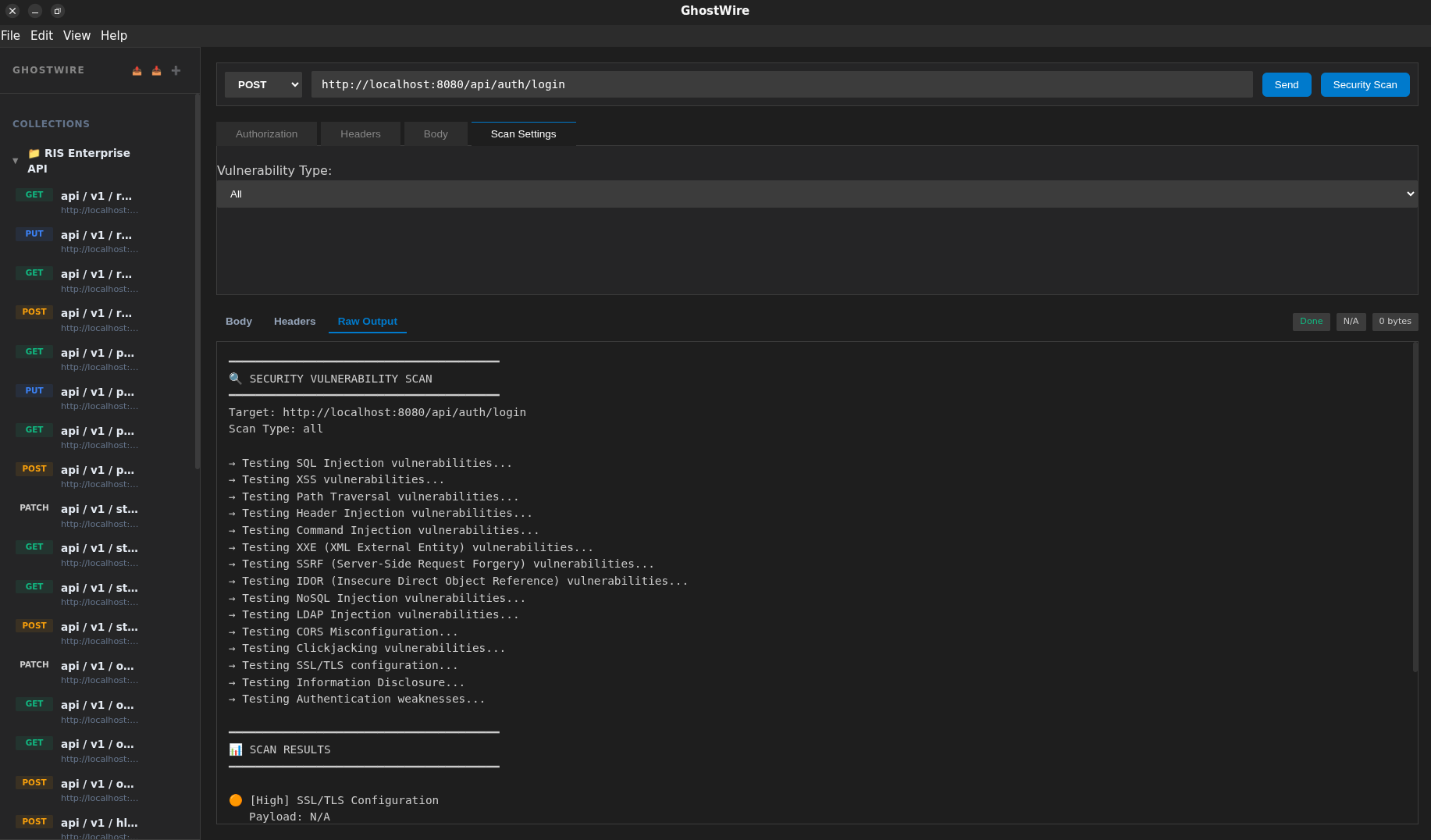This screenshot has height=840, width=1431.
Task: Click the RIS Enterprise API folder icon
Action: point(34,154)
